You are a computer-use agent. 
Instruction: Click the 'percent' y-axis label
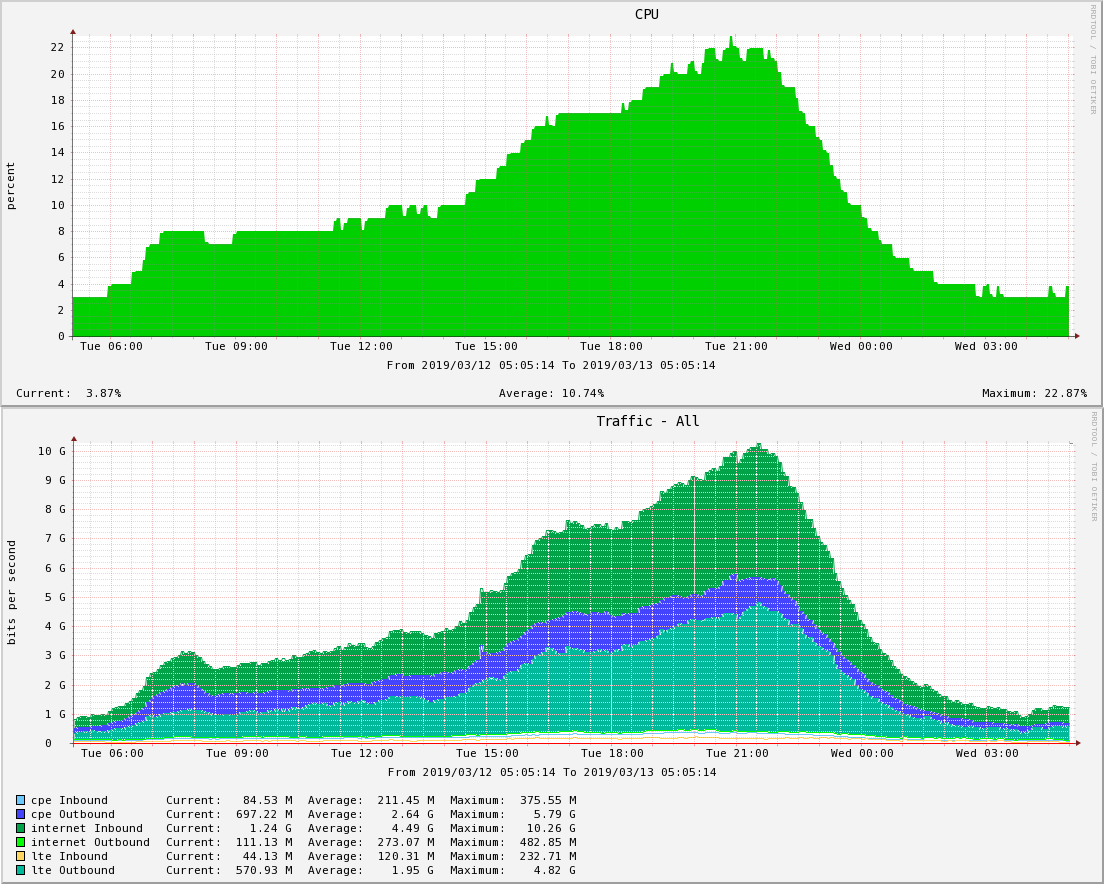[11, 185]
